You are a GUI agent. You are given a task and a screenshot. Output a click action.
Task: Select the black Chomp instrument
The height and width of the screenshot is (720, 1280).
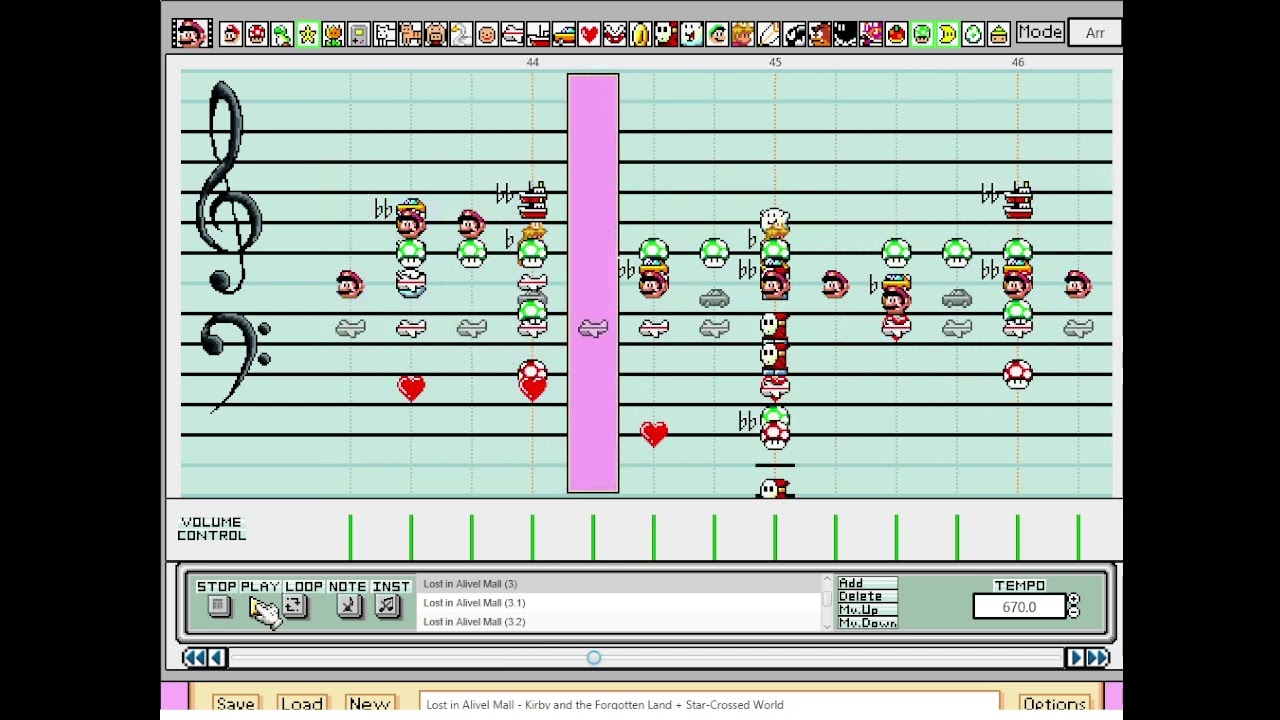[845, 34]
